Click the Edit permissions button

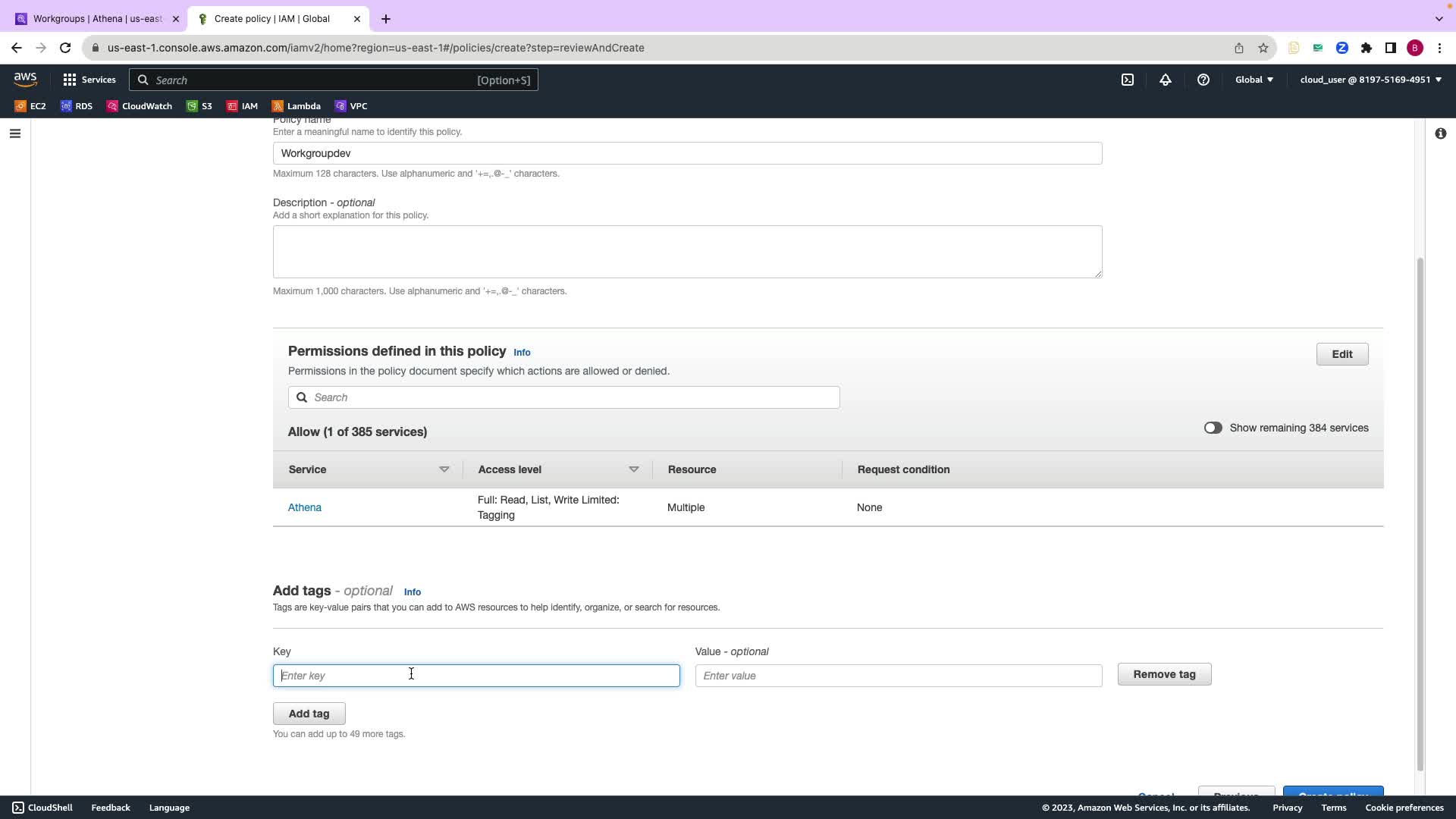[1341, 354]
